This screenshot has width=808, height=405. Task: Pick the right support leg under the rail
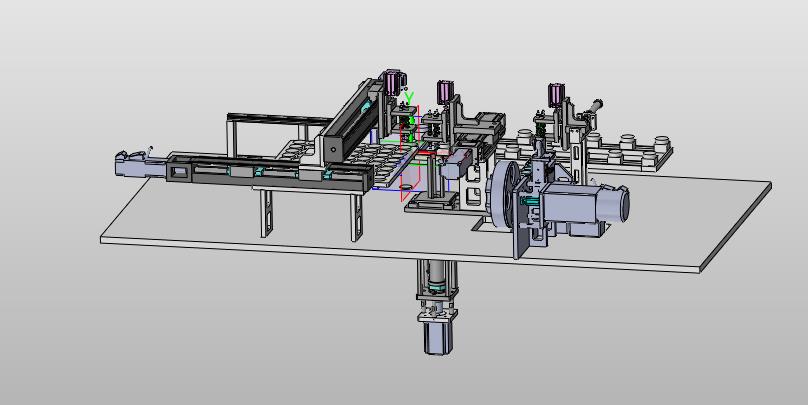pos(357,217)
